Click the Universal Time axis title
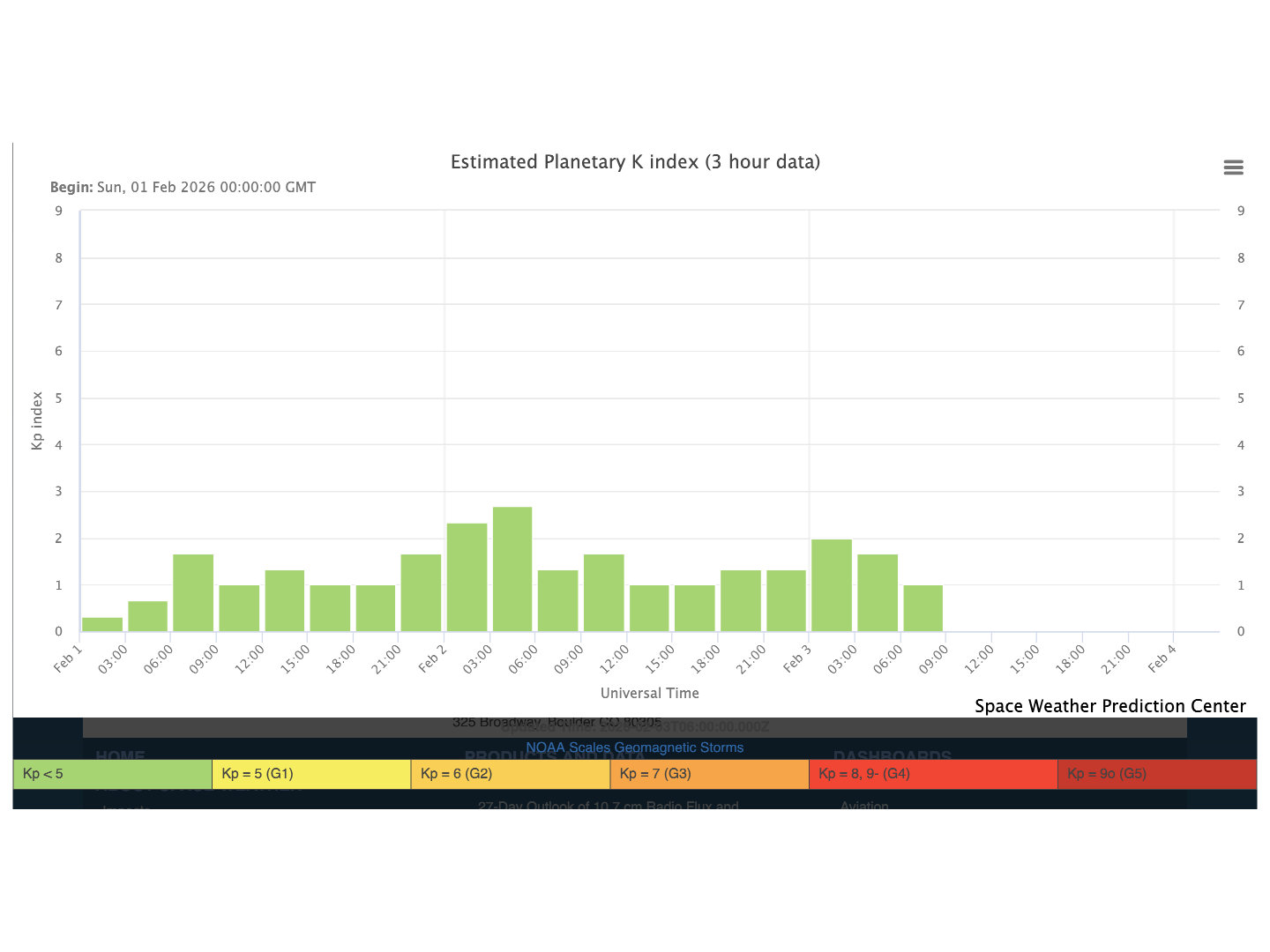 click(x=649, y=693)
